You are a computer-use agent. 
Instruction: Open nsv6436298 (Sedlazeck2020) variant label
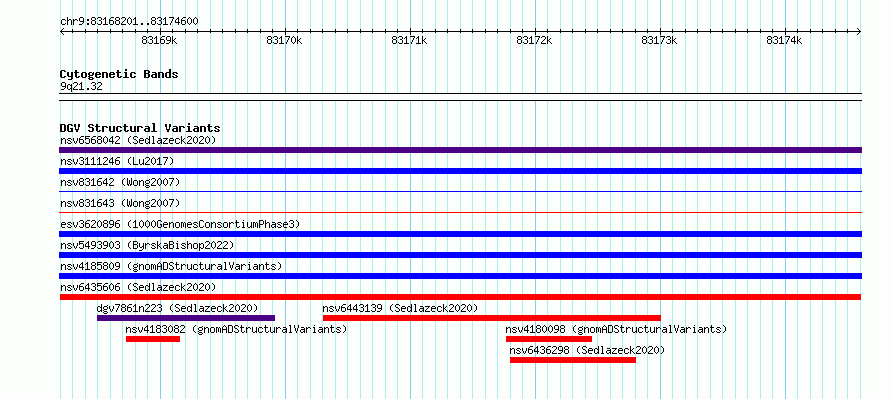[x=587, y=350]
